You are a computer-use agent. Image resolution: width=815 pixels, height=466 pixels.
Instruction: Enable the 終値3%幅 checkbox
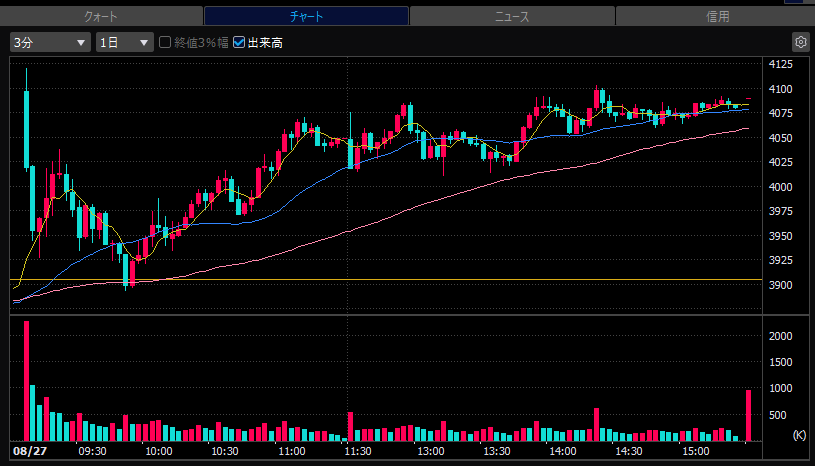[165, 42]
